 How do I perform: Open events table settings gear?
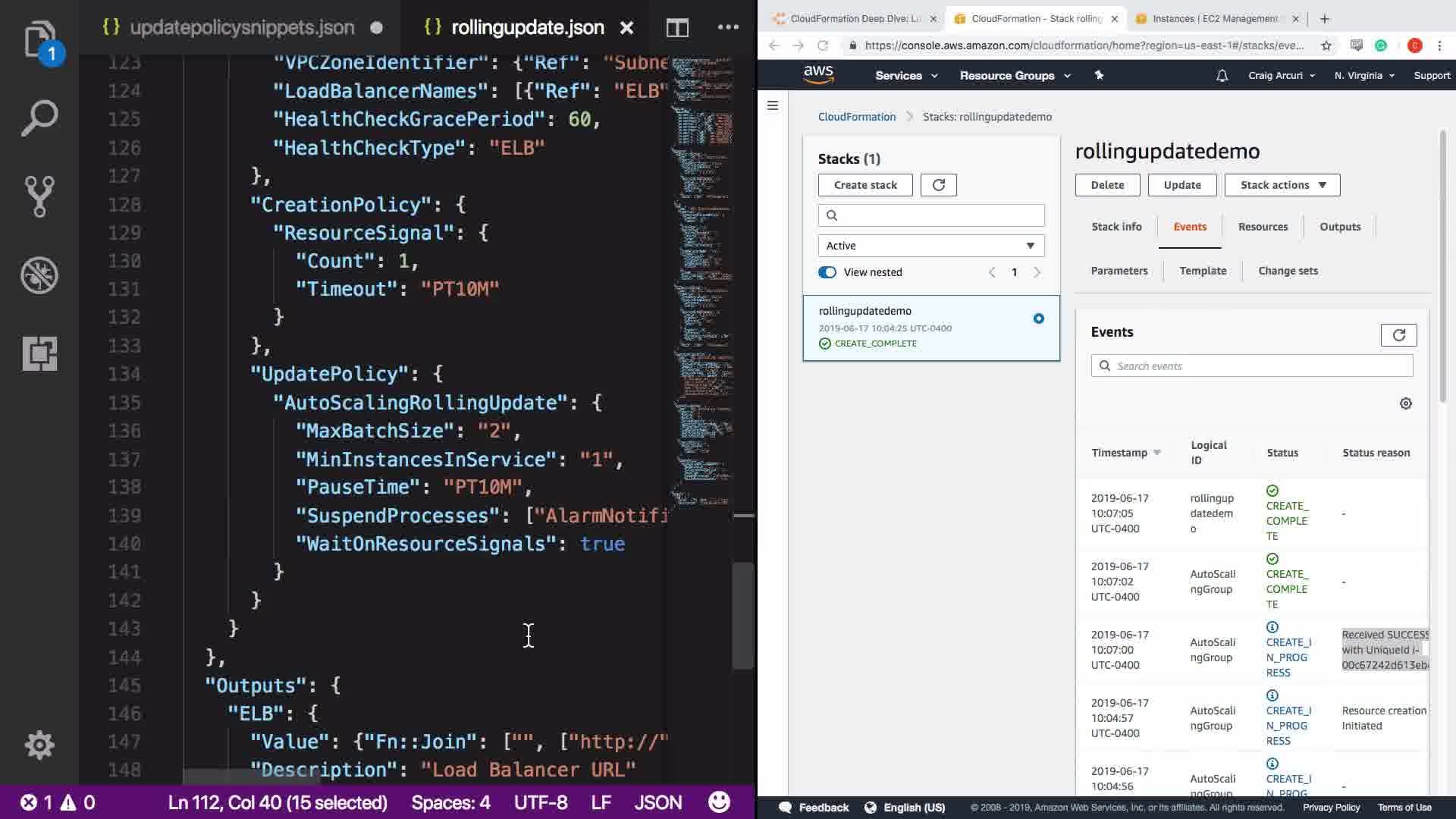[x=1405, y=403]
